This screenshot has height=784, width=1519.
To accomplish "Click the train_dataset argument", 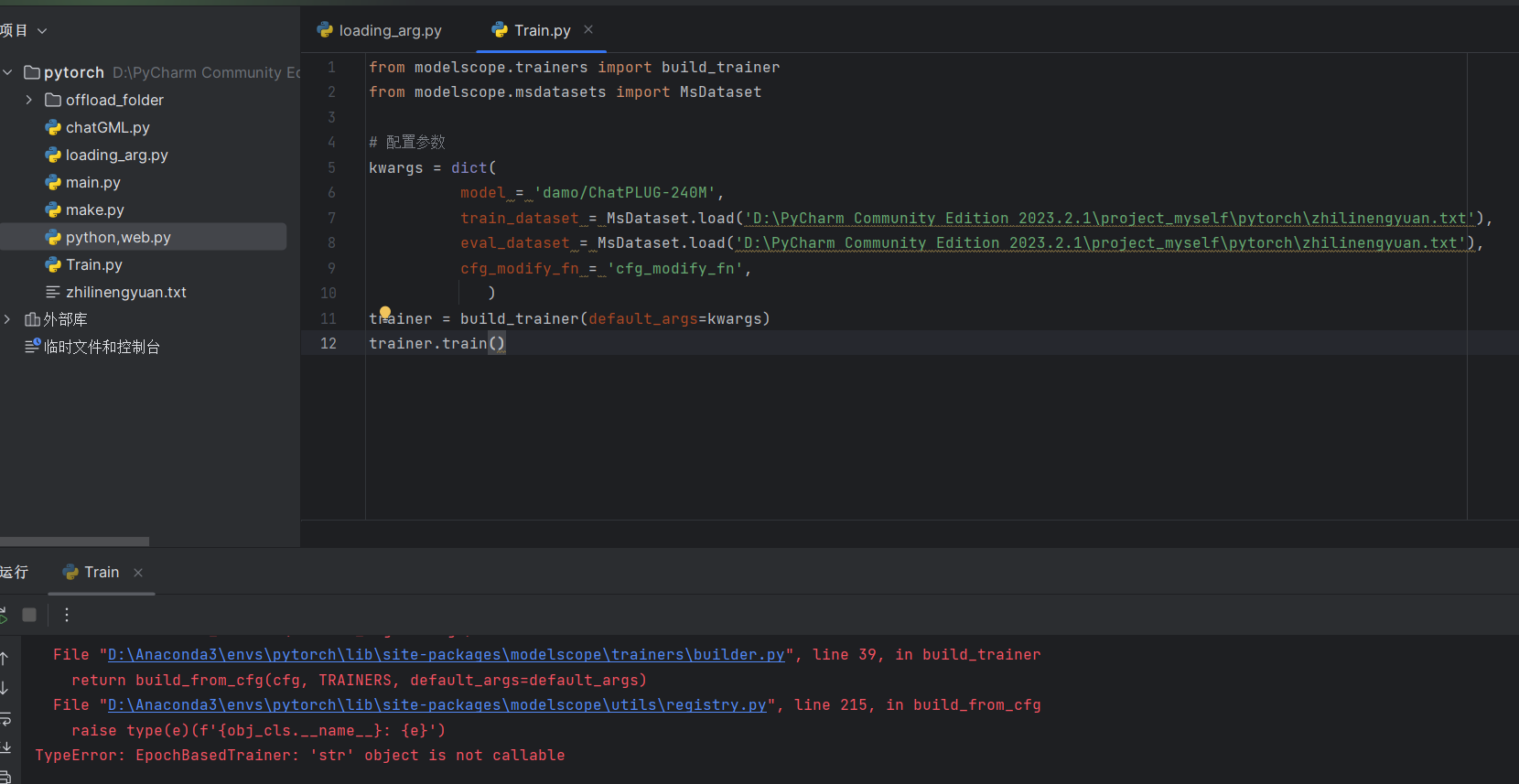I will (520, 219).
